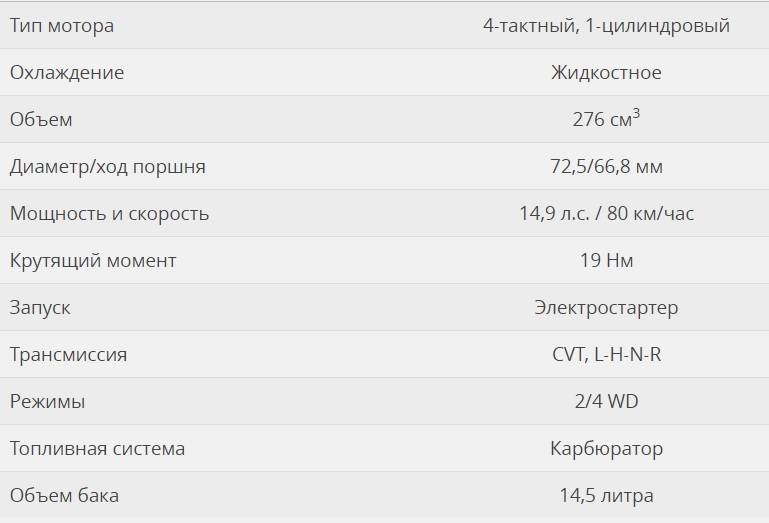This screenshot has height=523, width=769.
Task: Select the 'Электростартер' value
Action: (x=606, y=308)
